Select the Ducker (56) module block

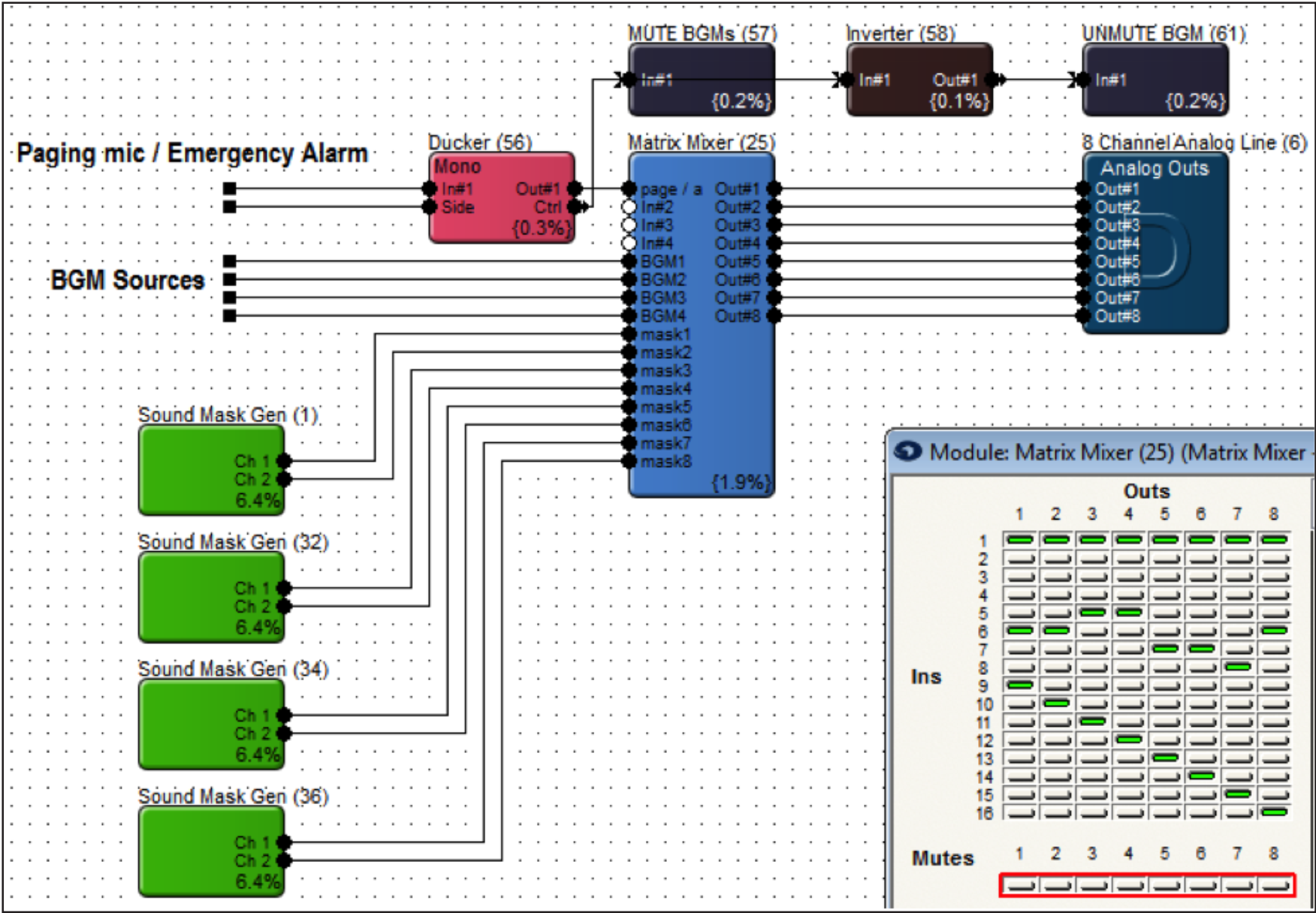[x=502, y=197]
